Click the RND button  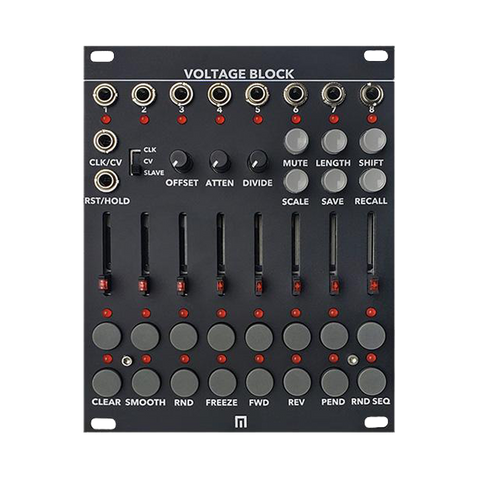point(184,383)
